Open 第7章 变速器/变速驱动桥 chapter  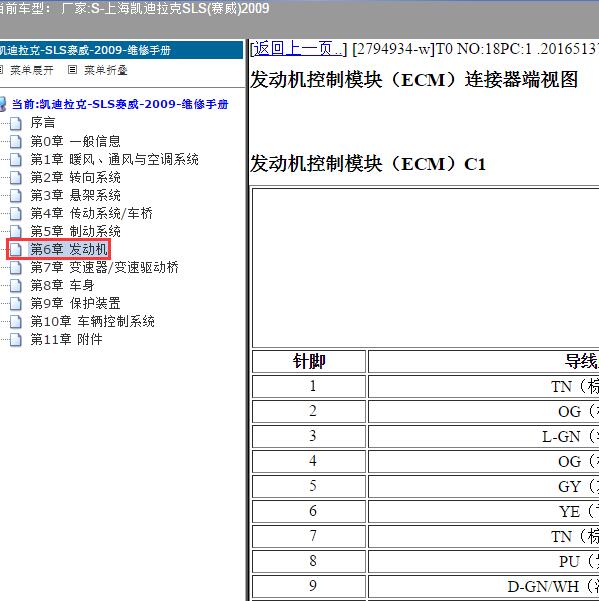105,267
